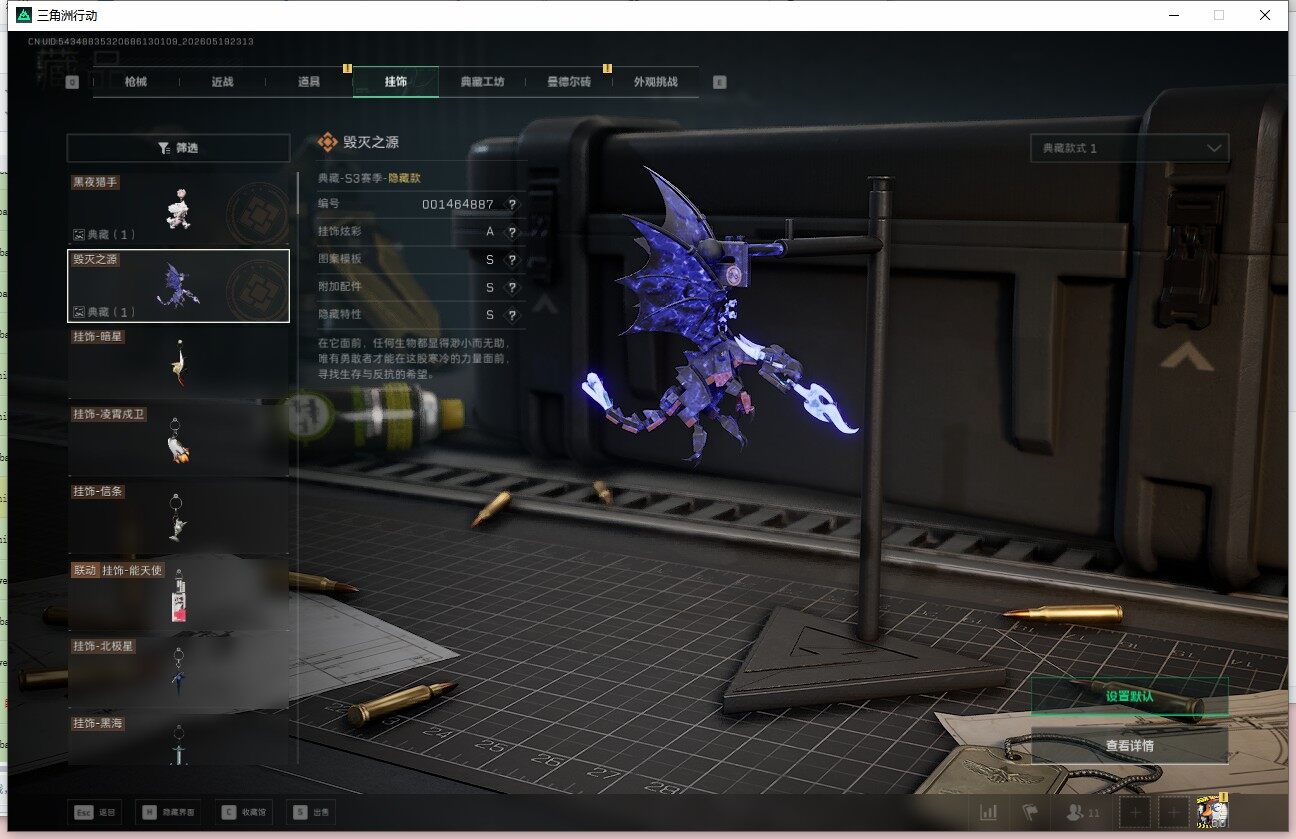This screenshot has height=839, width=1296.
Task: Click the 查看详情 button
Action: 1129,745
